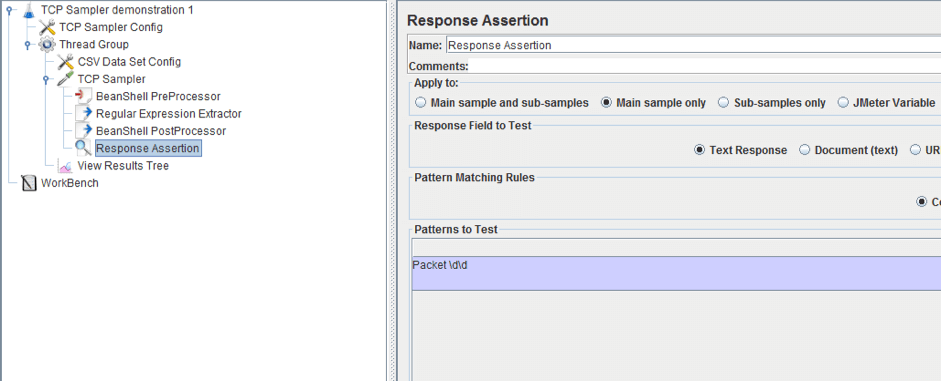Collapse the TCP Sampler tree node

tap(46, 79)
